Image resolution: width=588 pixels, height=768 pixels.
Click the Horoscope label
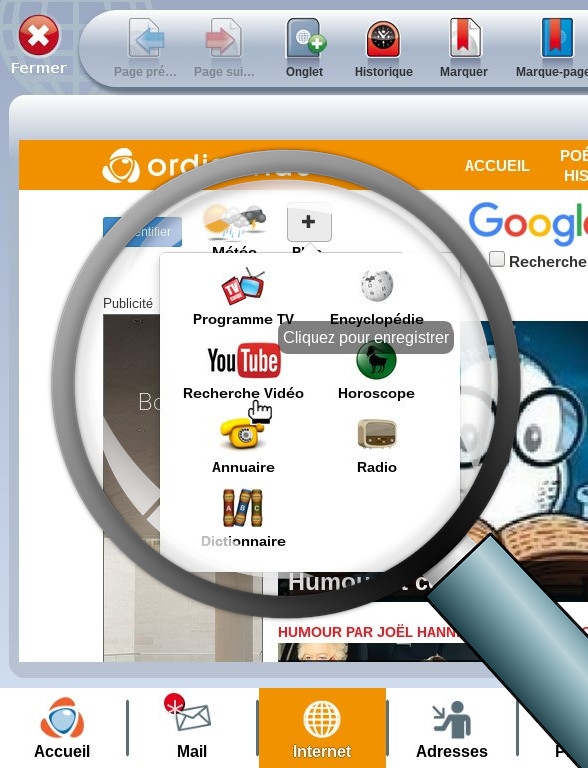click(376, 393)
